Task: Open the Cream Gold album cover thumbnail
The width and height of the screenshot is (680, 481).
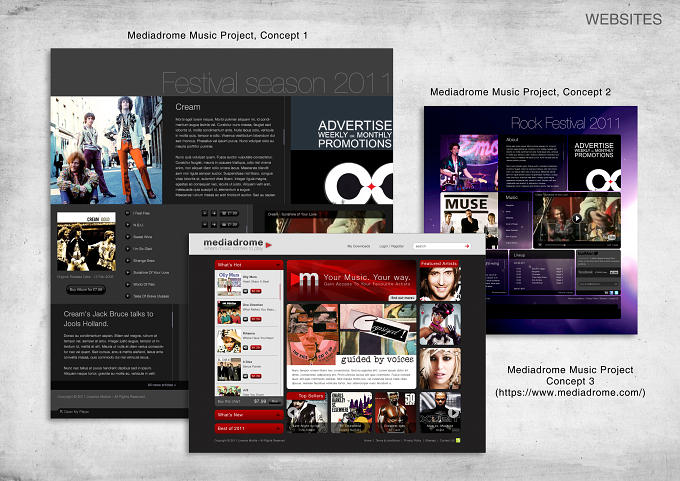Action: [x=86, y=241]
